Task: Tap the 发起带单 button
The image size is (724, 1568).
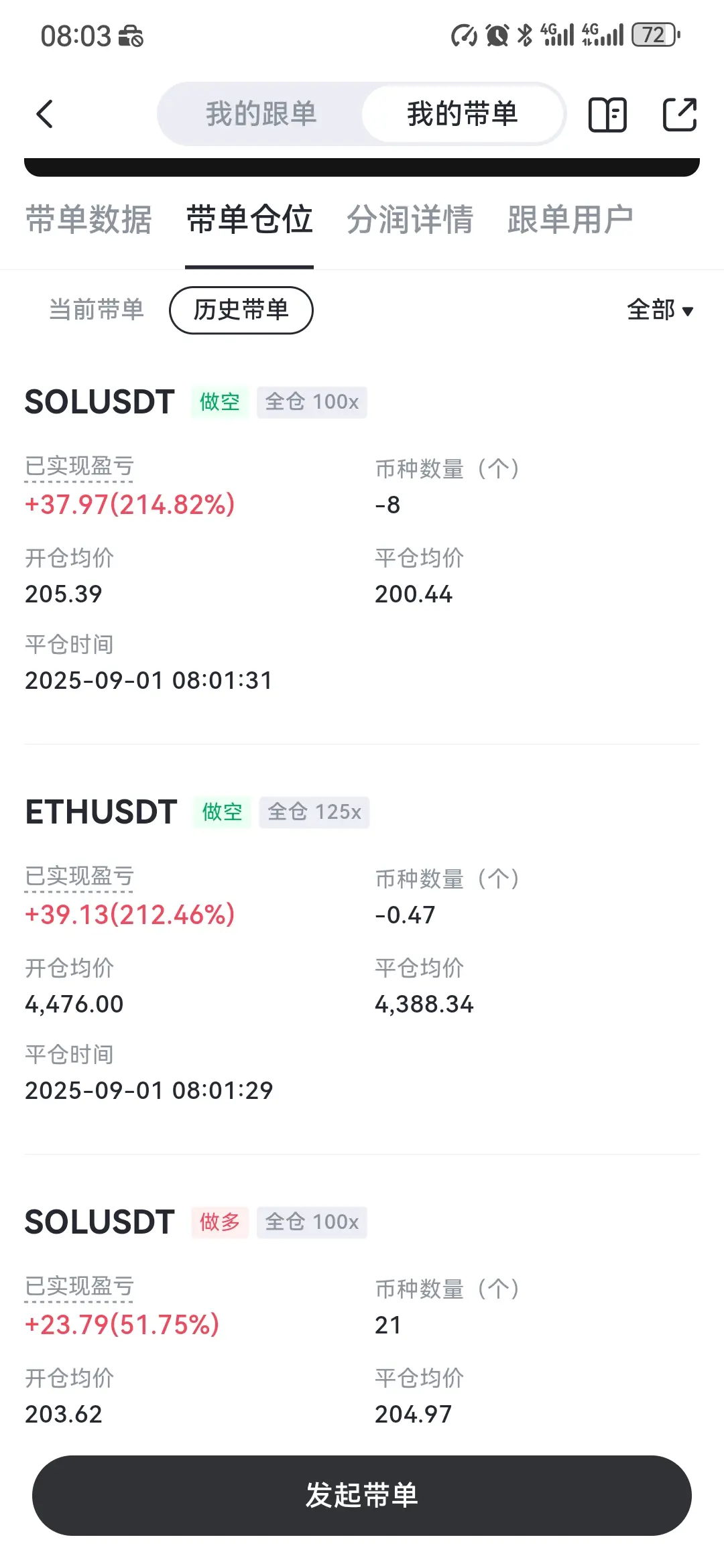Action: click(x=362, y=1495)
